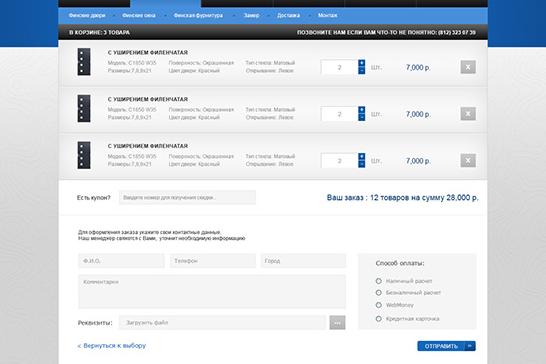Focus the Комментарии text area
The height and width of the screenshot is (364, 546).
click(x=212, y=292)
